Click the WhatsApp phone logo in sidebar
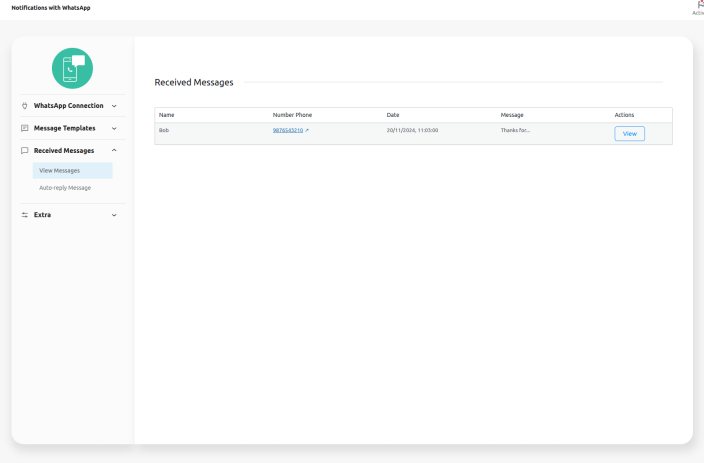 click(72, 68)
